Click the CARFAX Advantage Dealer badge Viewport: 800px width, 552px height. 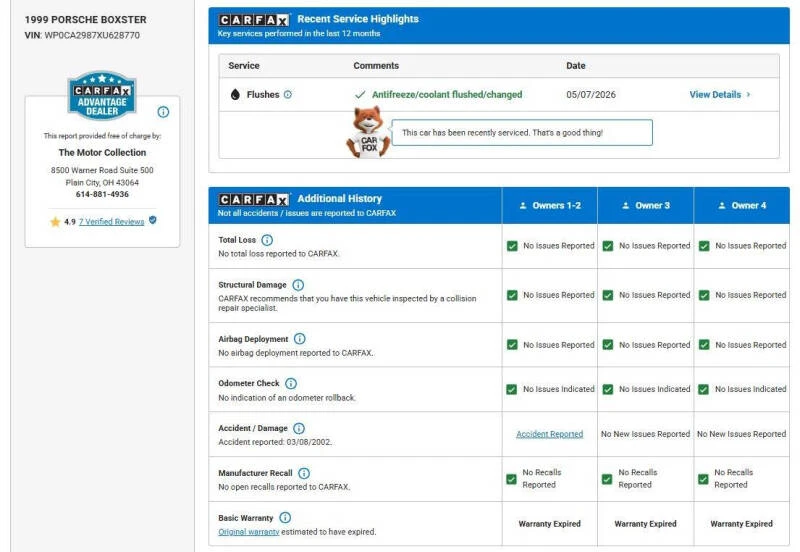(x=102, y=95)
